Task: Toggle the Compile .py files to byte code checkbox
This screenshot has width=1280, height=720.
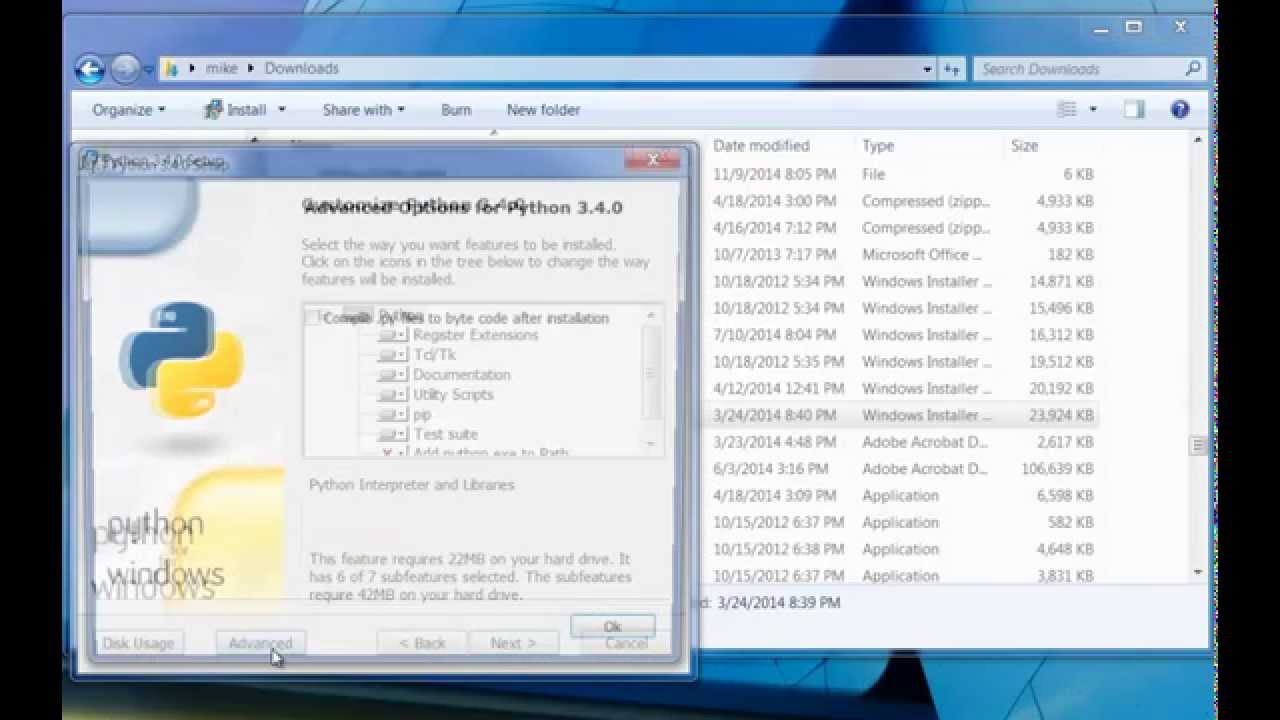Action: (313, 318)
